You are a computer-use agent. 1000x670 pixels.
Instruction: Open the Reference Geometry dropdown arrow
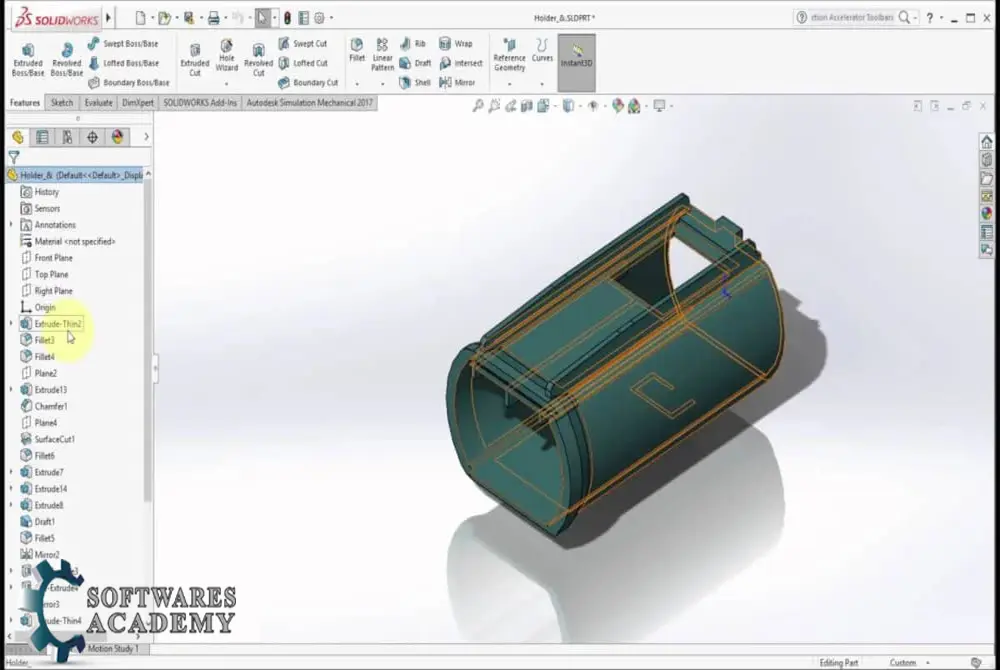509,84
